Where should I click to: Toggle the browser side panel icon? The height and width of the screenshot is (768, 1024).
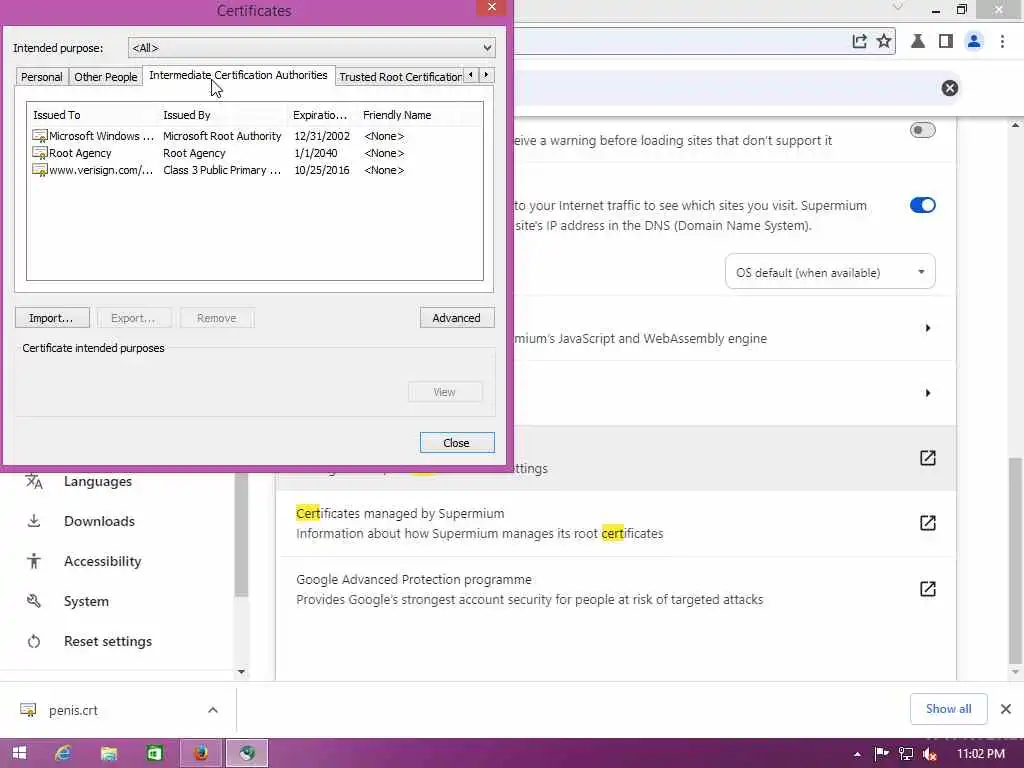click(945, 41)
